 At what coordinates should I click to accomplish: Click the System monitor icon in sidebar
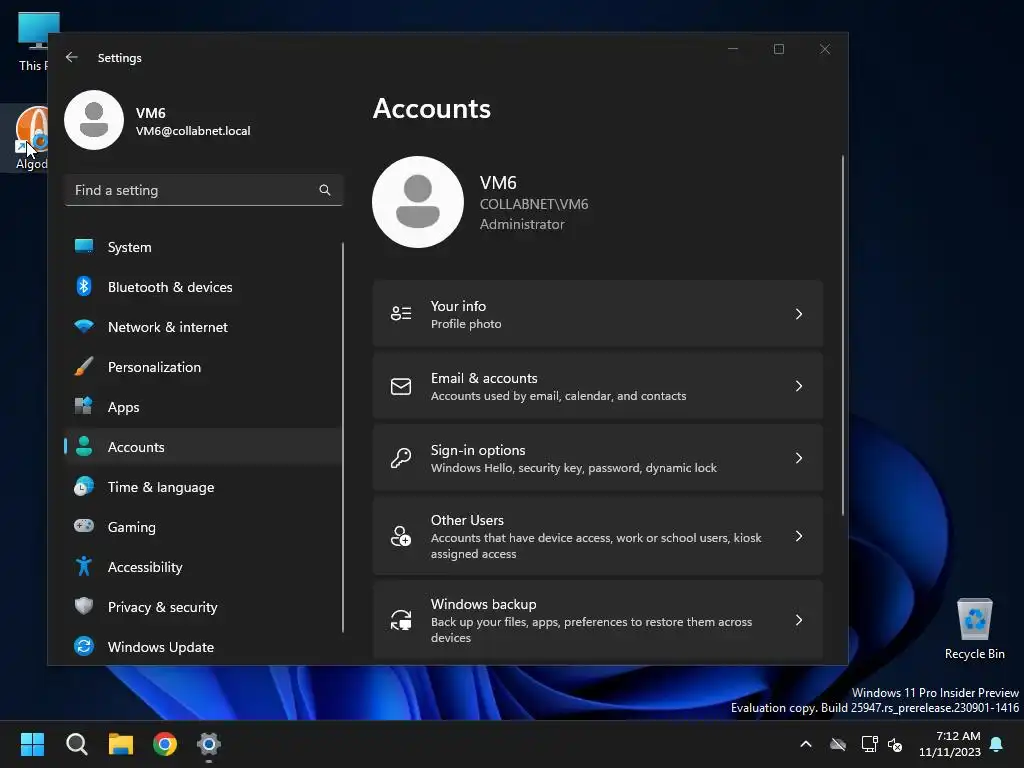point(84,246)
